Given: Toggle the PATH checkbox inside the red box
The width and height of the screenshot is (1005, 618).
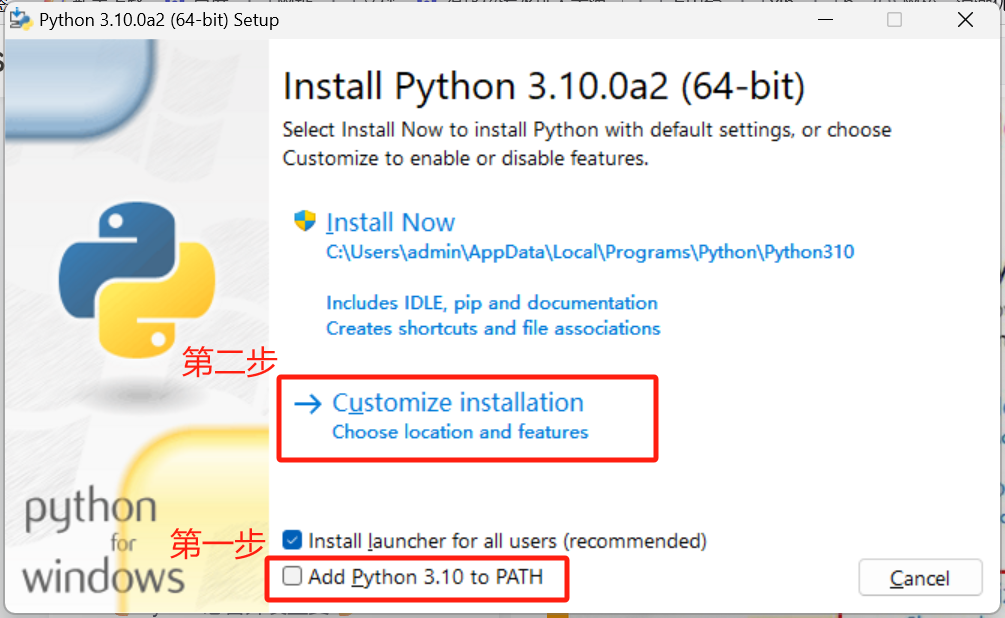Looking at the screenshot, I should point(290,577).
